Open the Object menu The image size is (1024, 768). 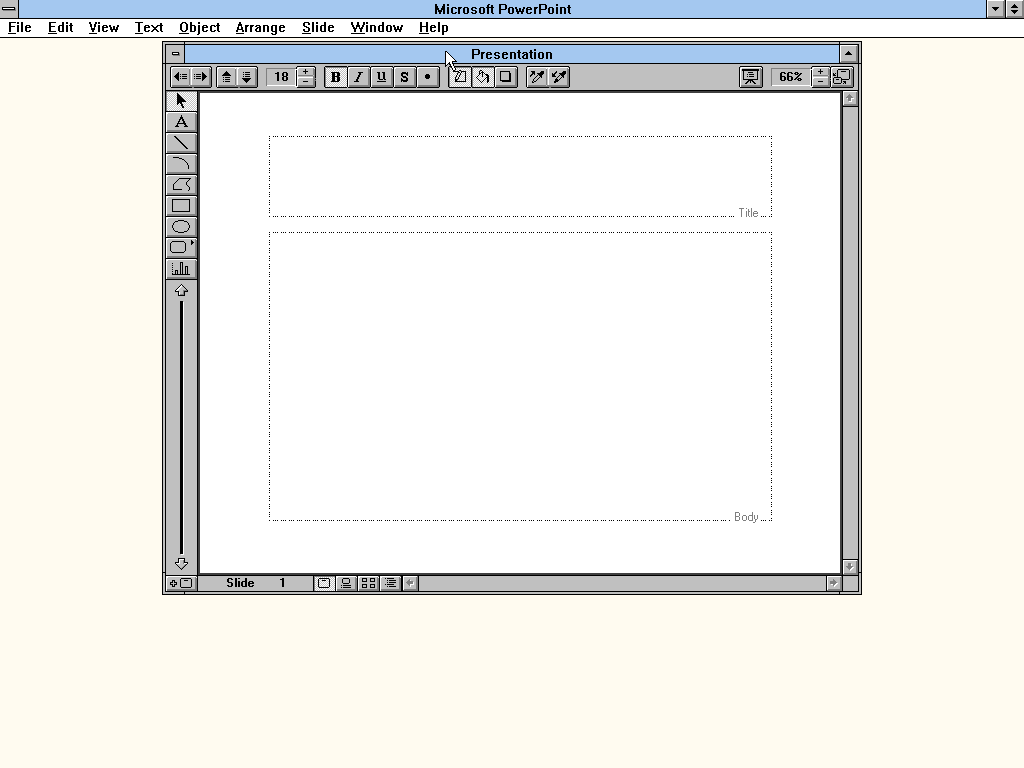(x=200, y=27)
